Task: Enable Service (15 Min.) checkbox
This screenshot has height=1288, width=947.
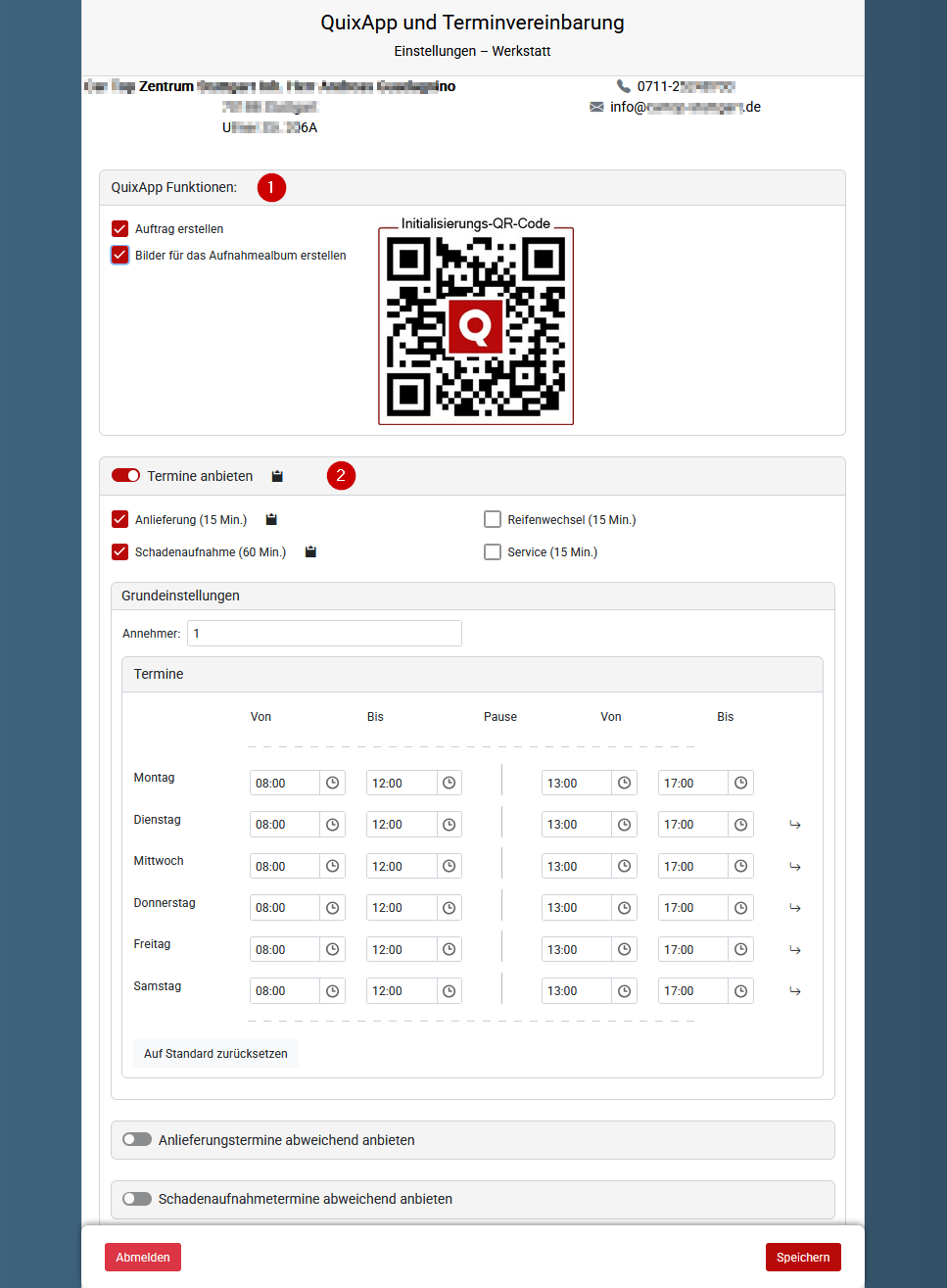Action: [493, 551]
